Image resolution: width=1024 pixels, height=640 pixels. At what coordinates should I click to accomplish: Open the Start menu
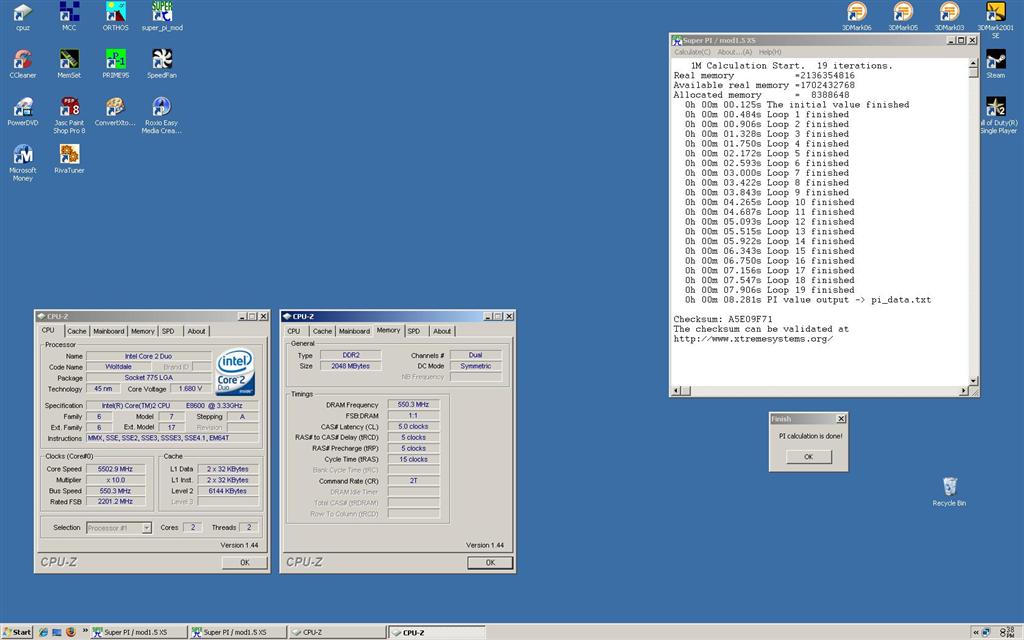[17, 632]
